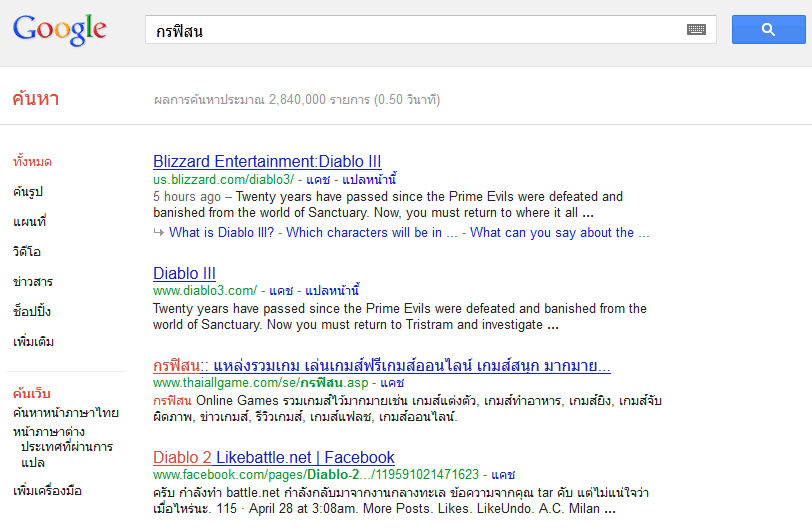Click www.facebook.com/pages/Diablo-2 green URL
The image size is (812, 528).
coord(316,475)
